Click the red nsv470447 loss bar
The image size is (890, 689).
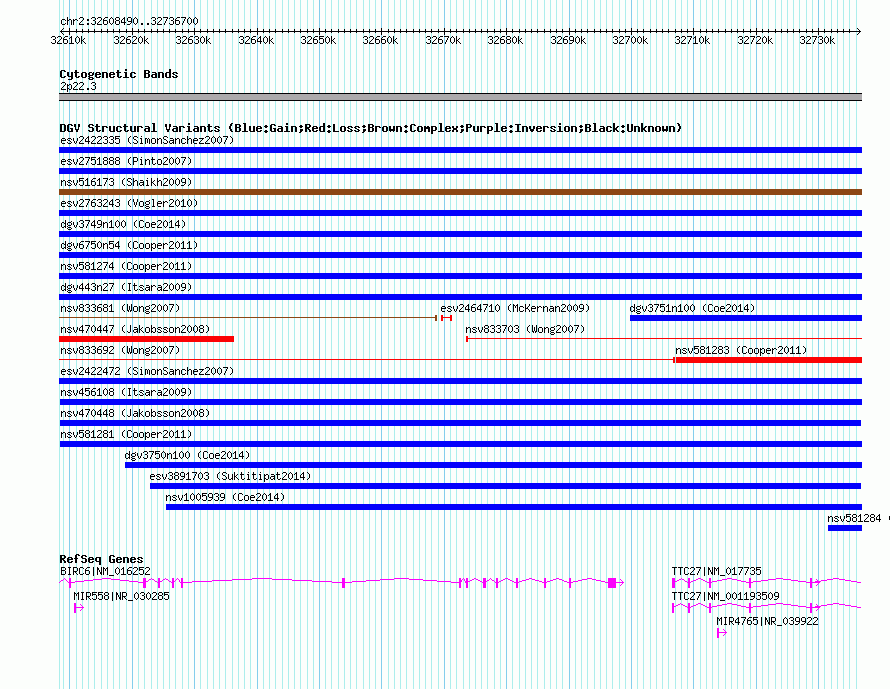tap(146, 339)
